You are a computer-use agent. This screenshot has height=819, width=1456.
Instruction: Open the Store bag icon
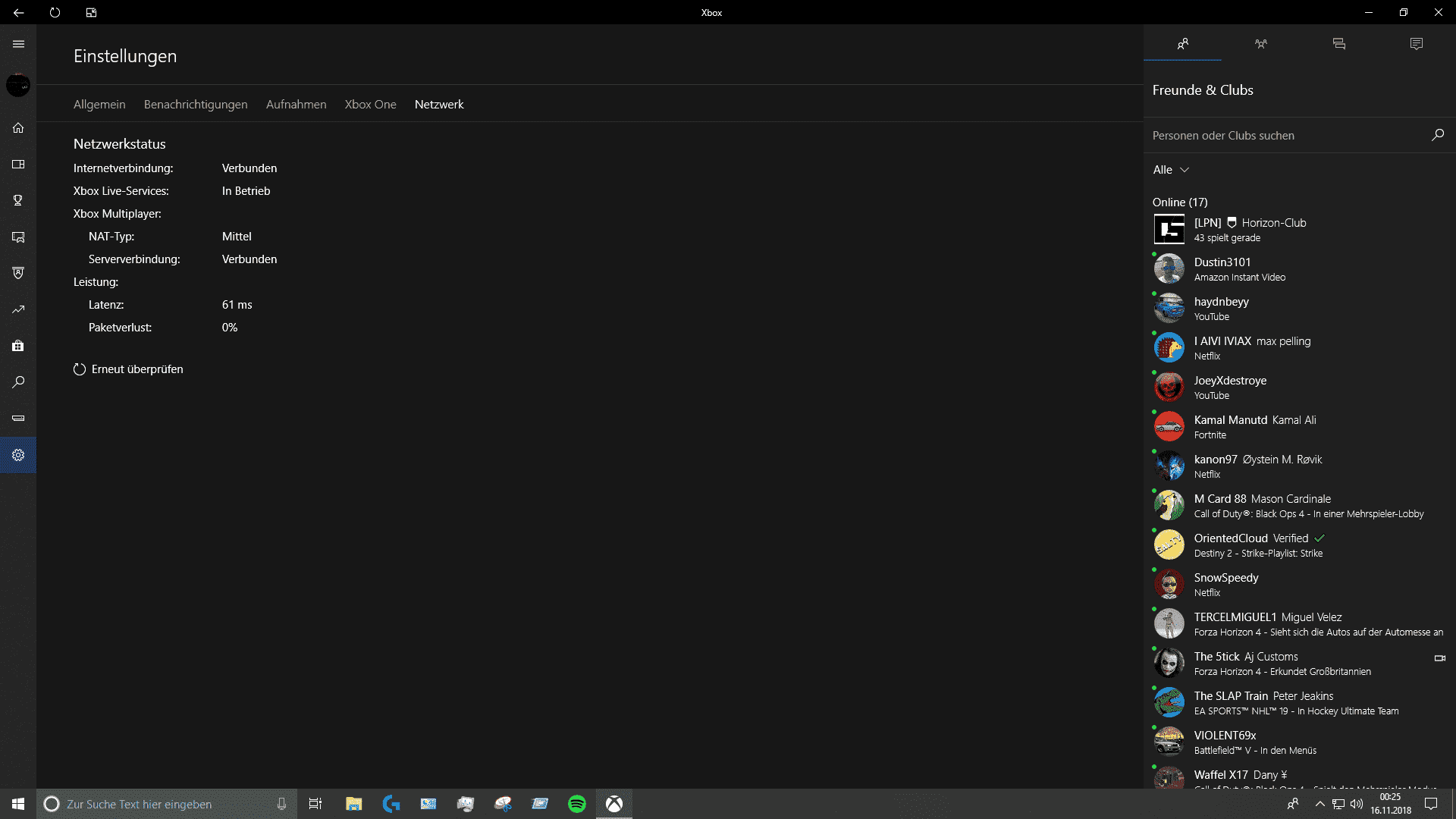[18, 346]
